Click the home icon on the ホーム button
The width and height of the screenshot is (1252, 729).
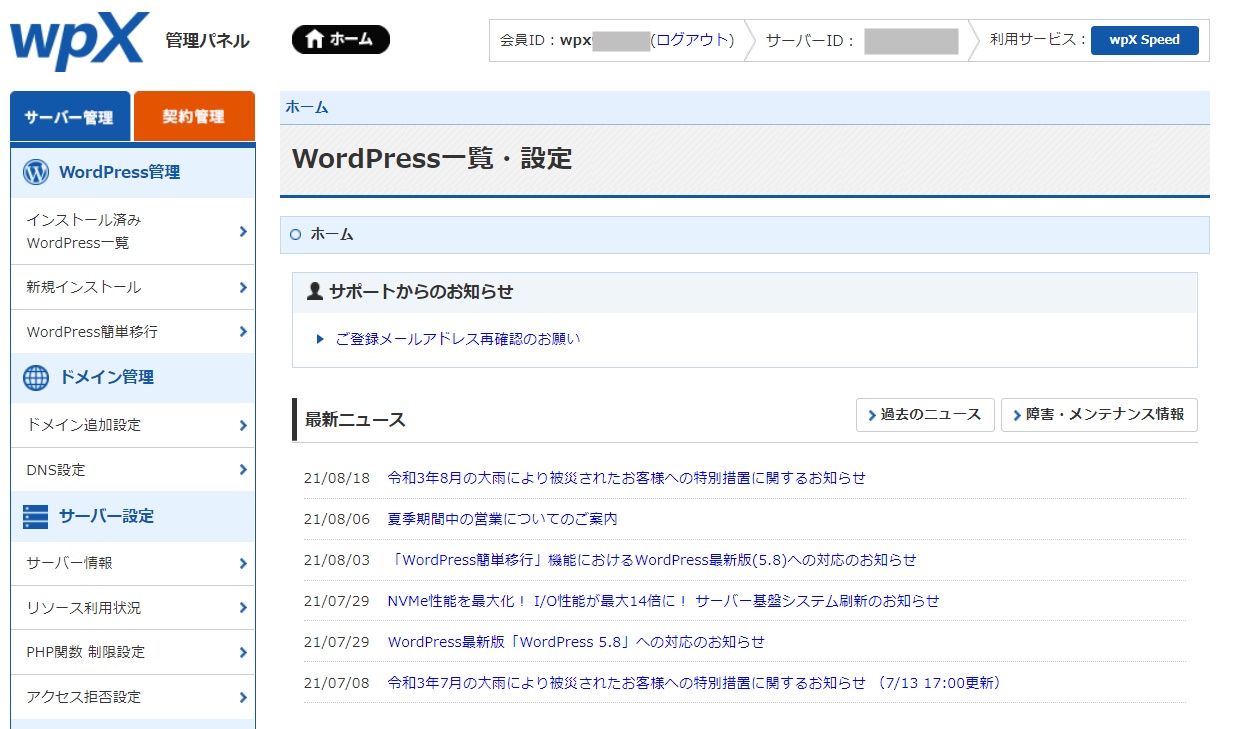[x=315, y=38]
